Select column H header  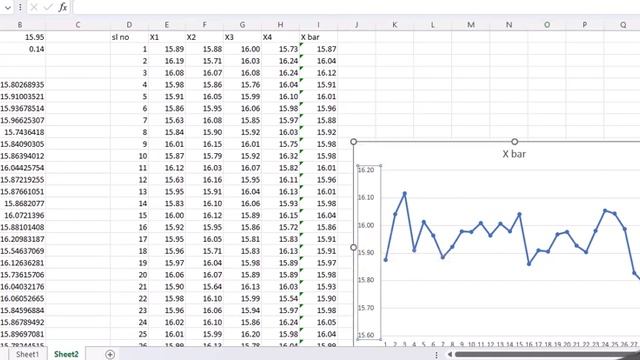[280, 25]
